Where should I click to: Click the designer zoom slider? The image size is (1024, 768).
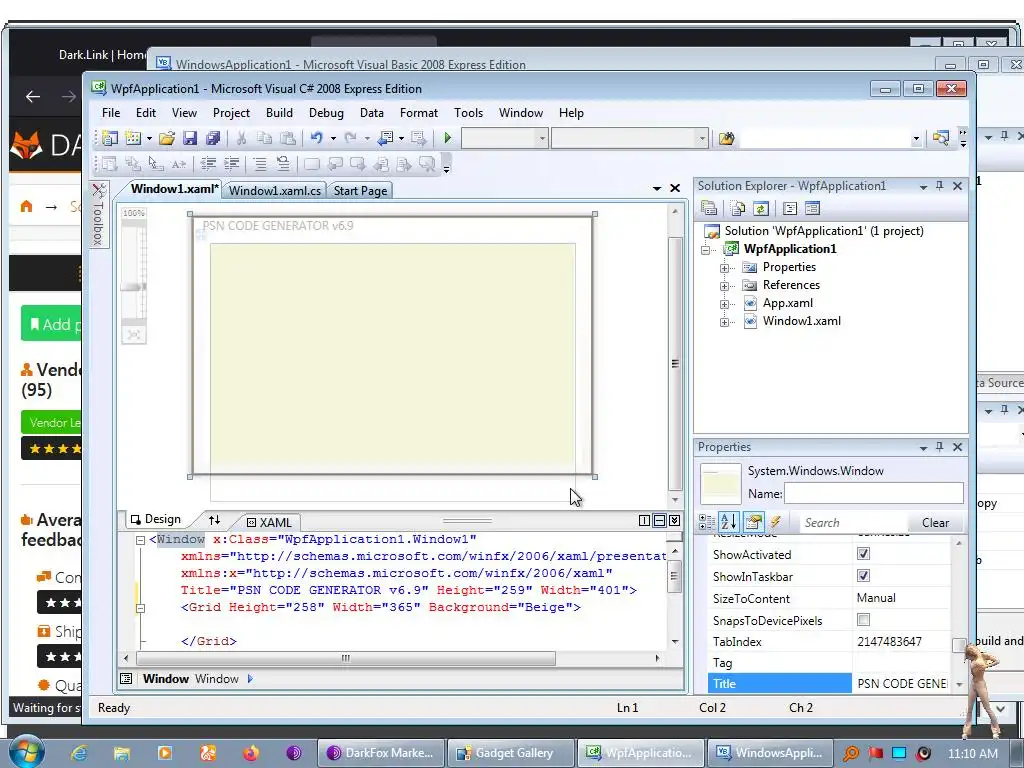(x=134, y=287)
